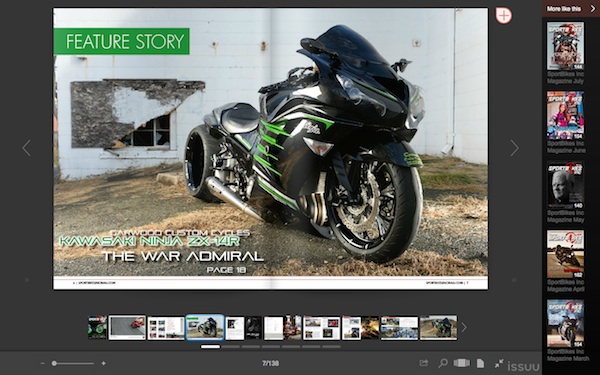Image resolution: width=600 pixels, height=375 pixels.
Task: Select the red motorcycle track page thumbnail
Action: [127, 328]
